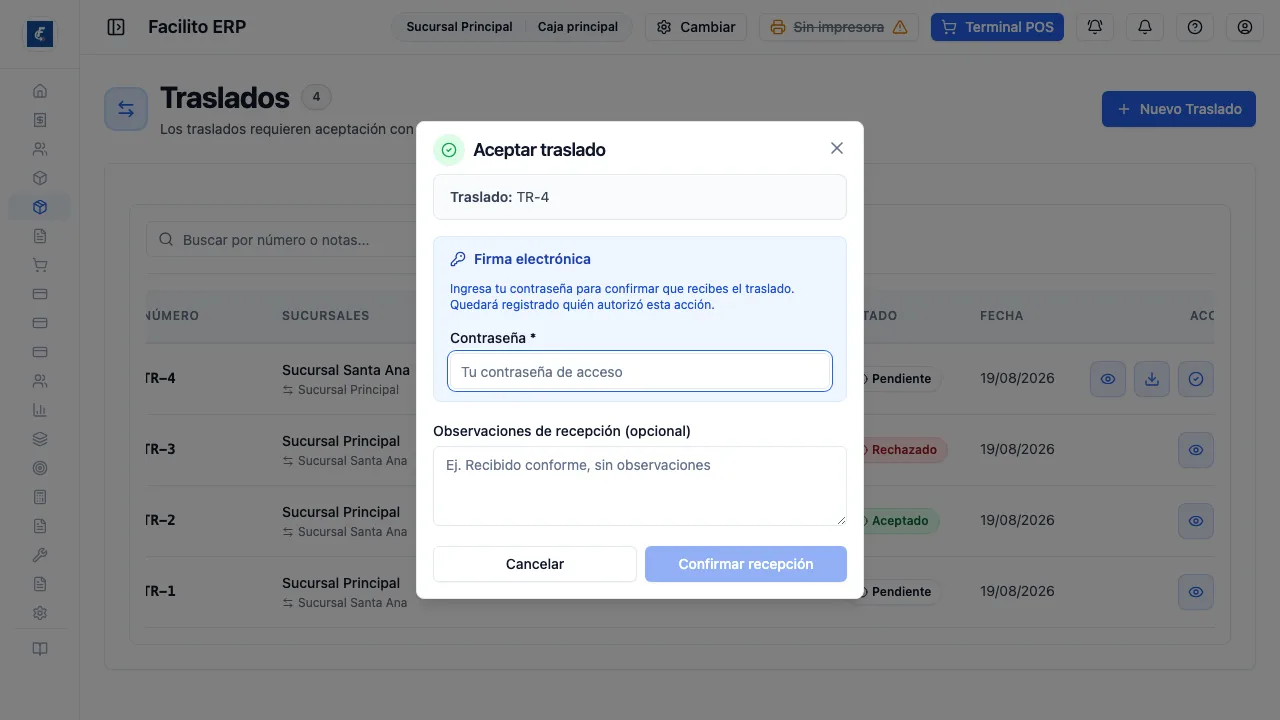
Task: Click the TR-3 number cell
Action: pos(160,450)
